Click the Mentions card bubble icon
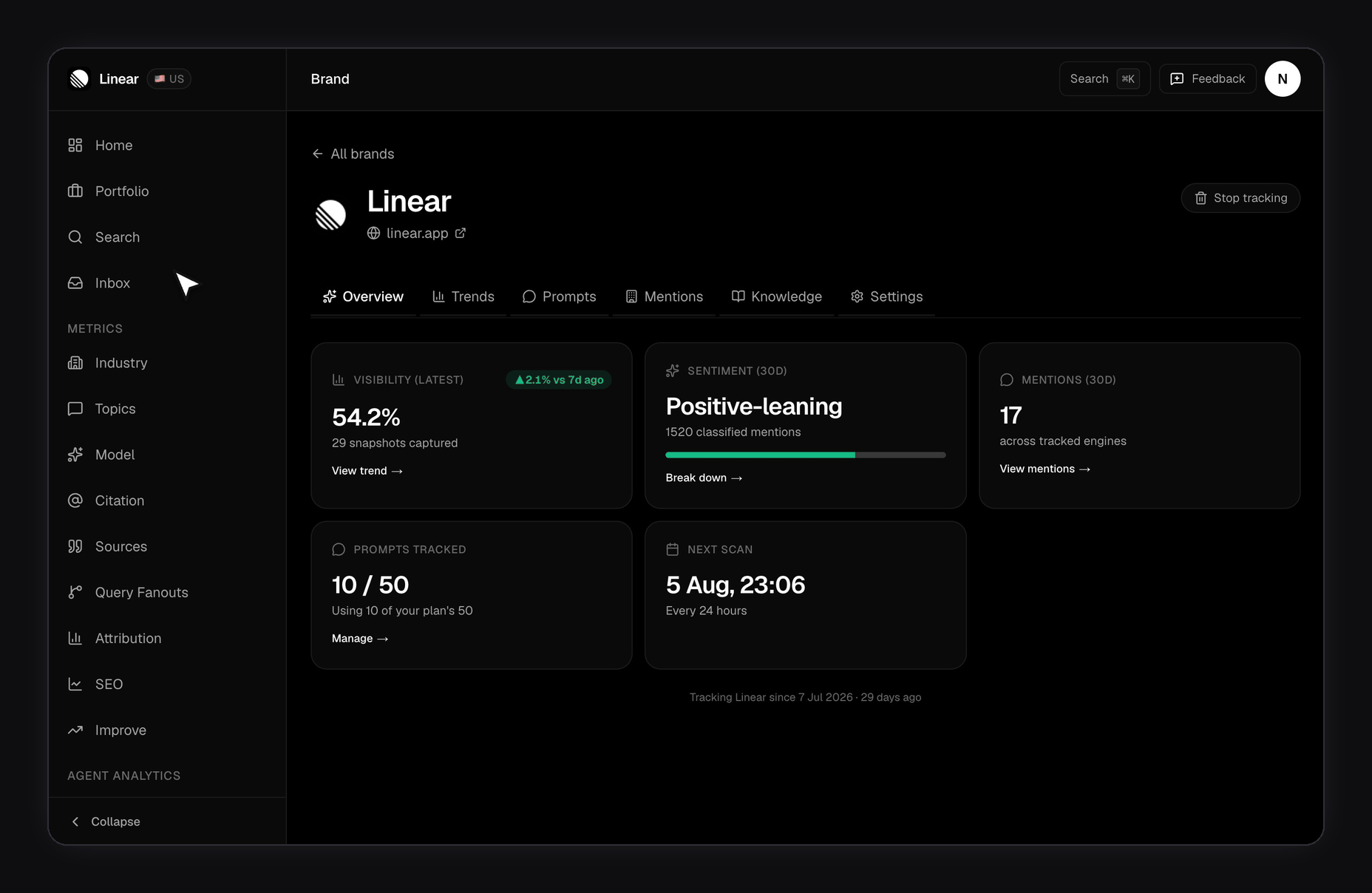 [x=1007, y=380]
